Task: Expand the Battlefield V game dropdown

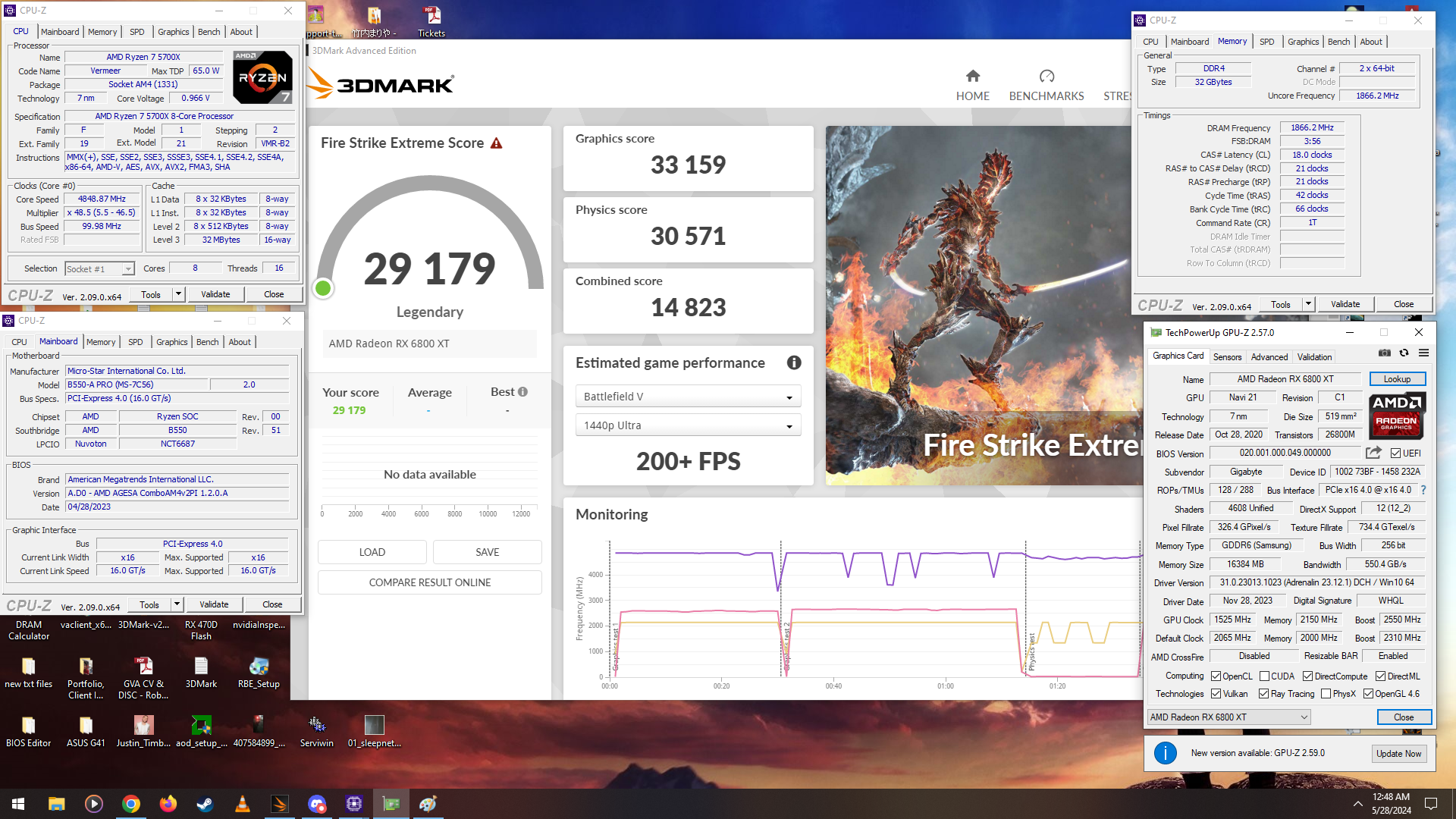Action: tap(689, 397)
